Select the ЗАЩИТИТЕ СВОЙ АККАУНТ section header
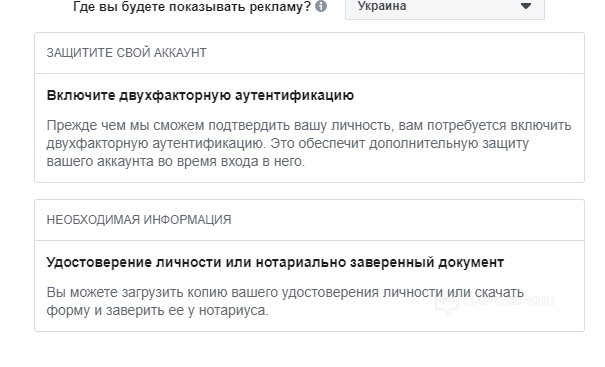The image size is (605, 367). click(127, 53)
